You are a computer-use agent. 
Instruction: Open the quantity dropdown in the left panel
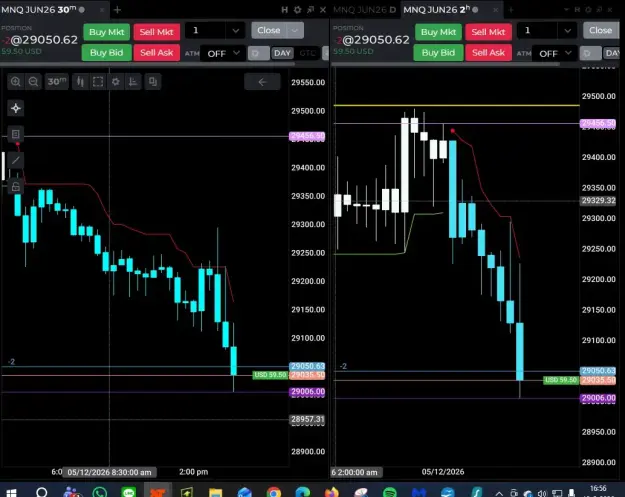point(236,31)
